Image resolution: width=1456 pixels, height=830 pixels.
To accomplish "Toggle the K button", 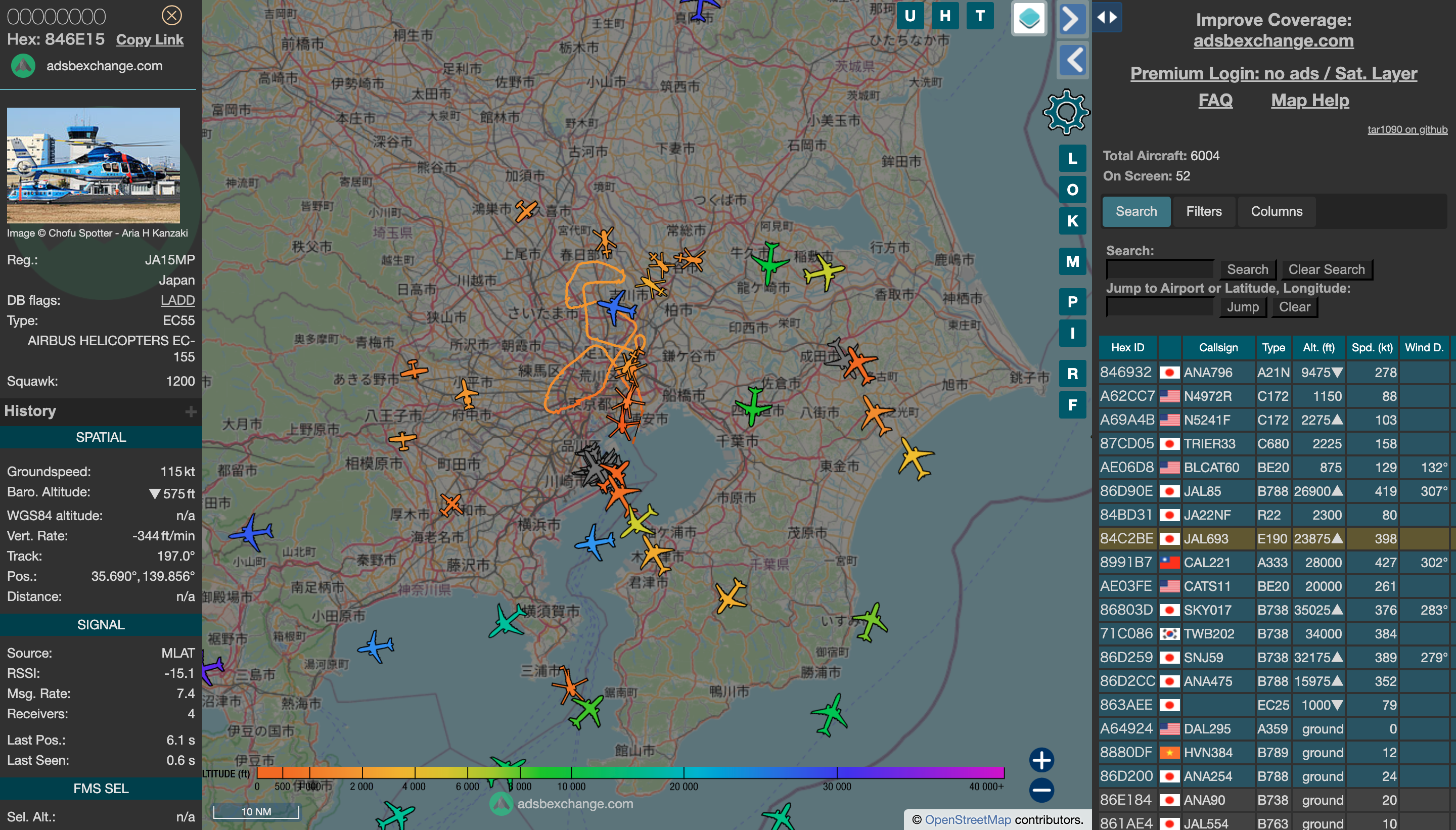I will click(x=1072, y=221).
